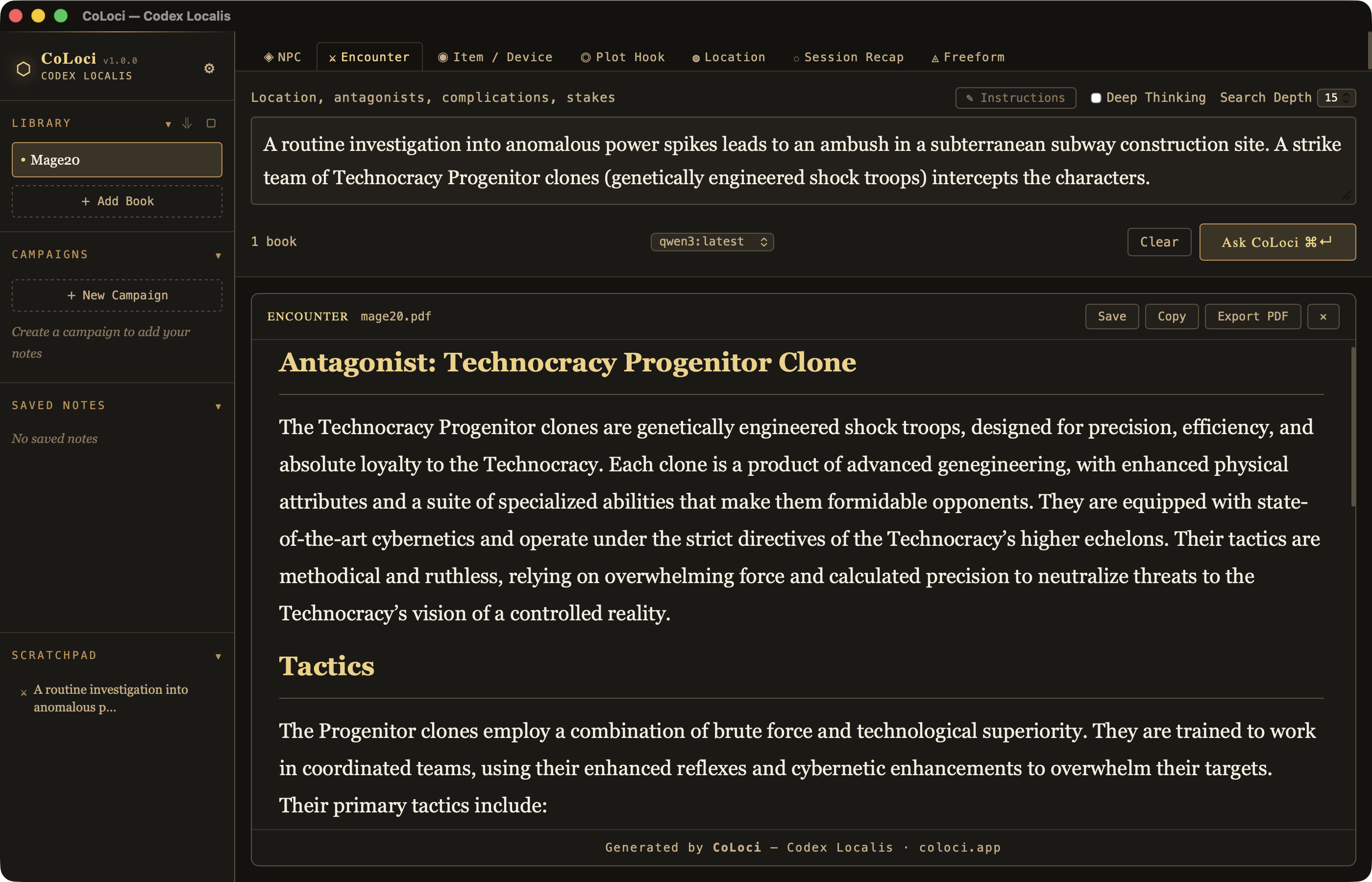Click inside the encounter prompt text area

(803, 161)
